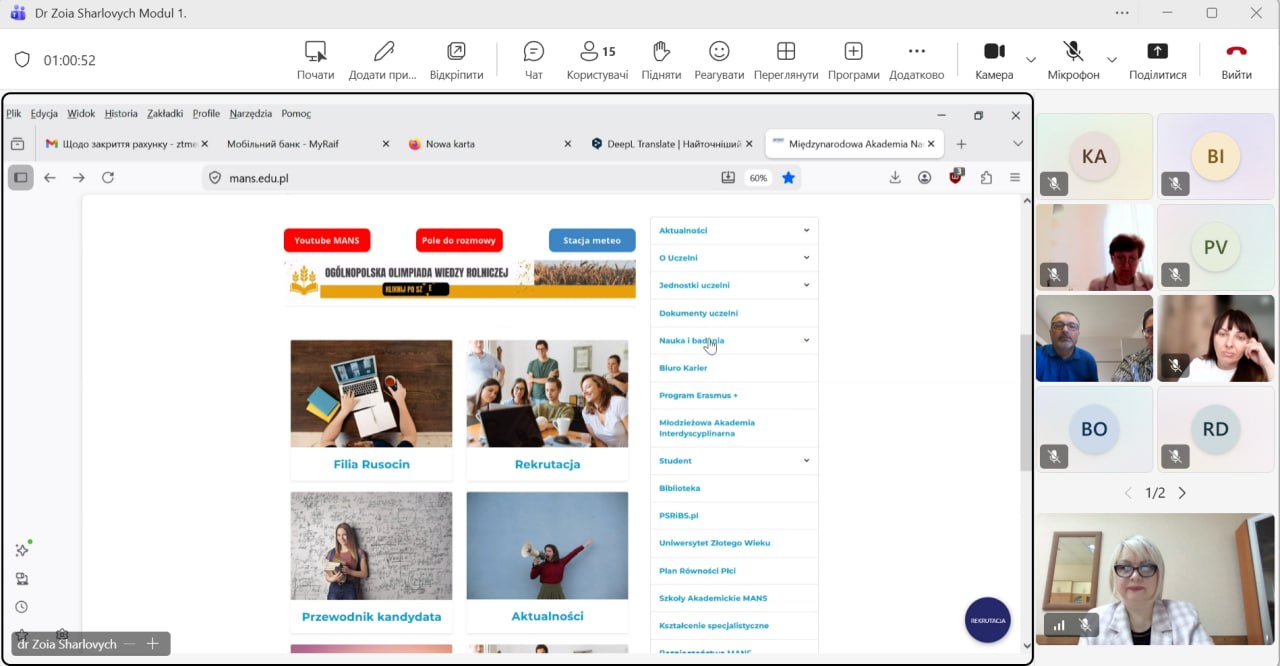Unmute the microphone
Viewport: 1280px width, 666px height.
click(x=1073, y=60)
